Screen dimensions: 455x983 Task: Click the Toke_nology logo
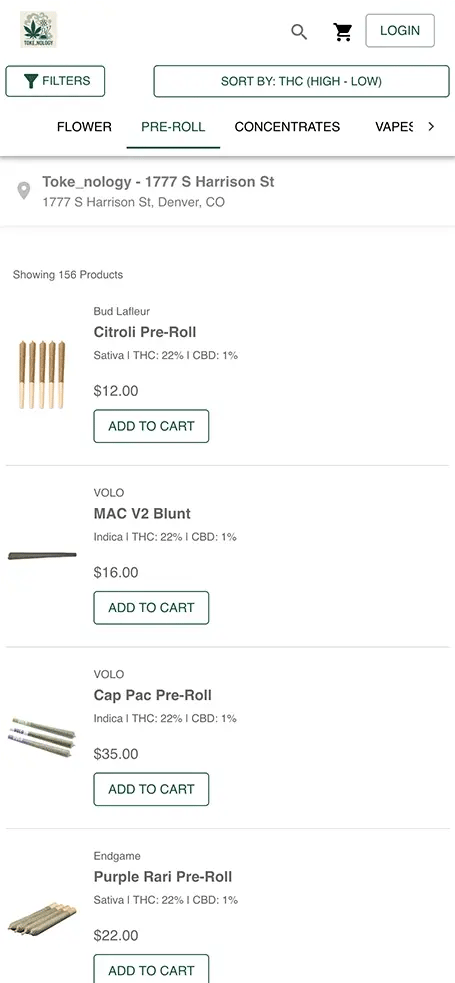pos(38,29)
